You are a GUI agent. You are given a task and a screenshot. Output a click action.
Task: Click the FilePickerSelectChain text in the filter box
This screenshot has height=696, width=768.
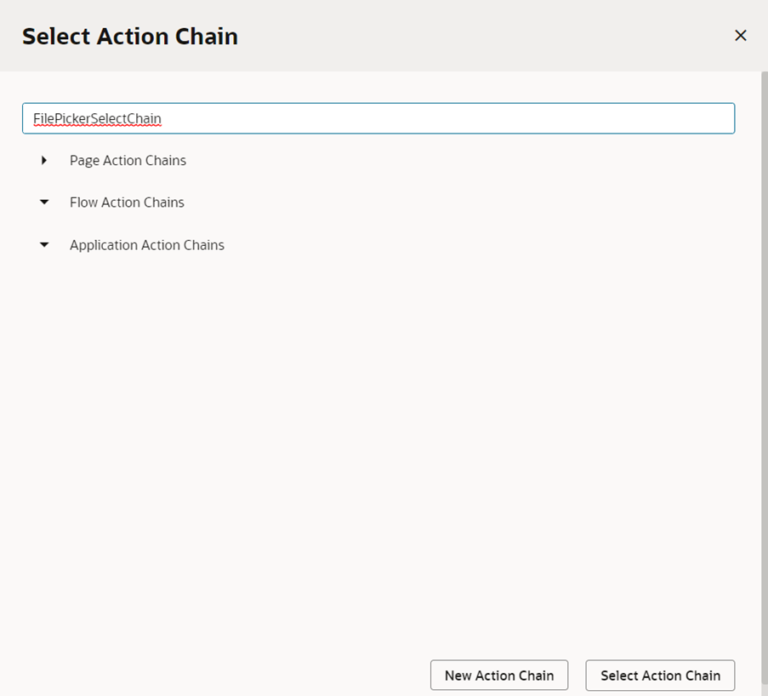click(97, 118)
